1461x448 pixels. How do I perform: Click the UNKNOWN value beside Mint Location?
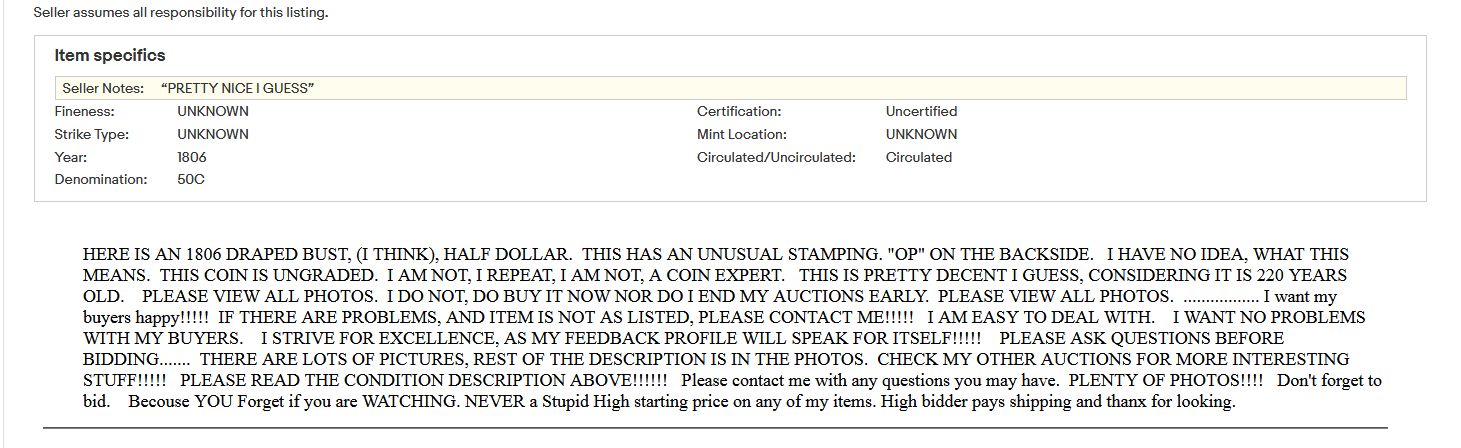coord(921,135)
